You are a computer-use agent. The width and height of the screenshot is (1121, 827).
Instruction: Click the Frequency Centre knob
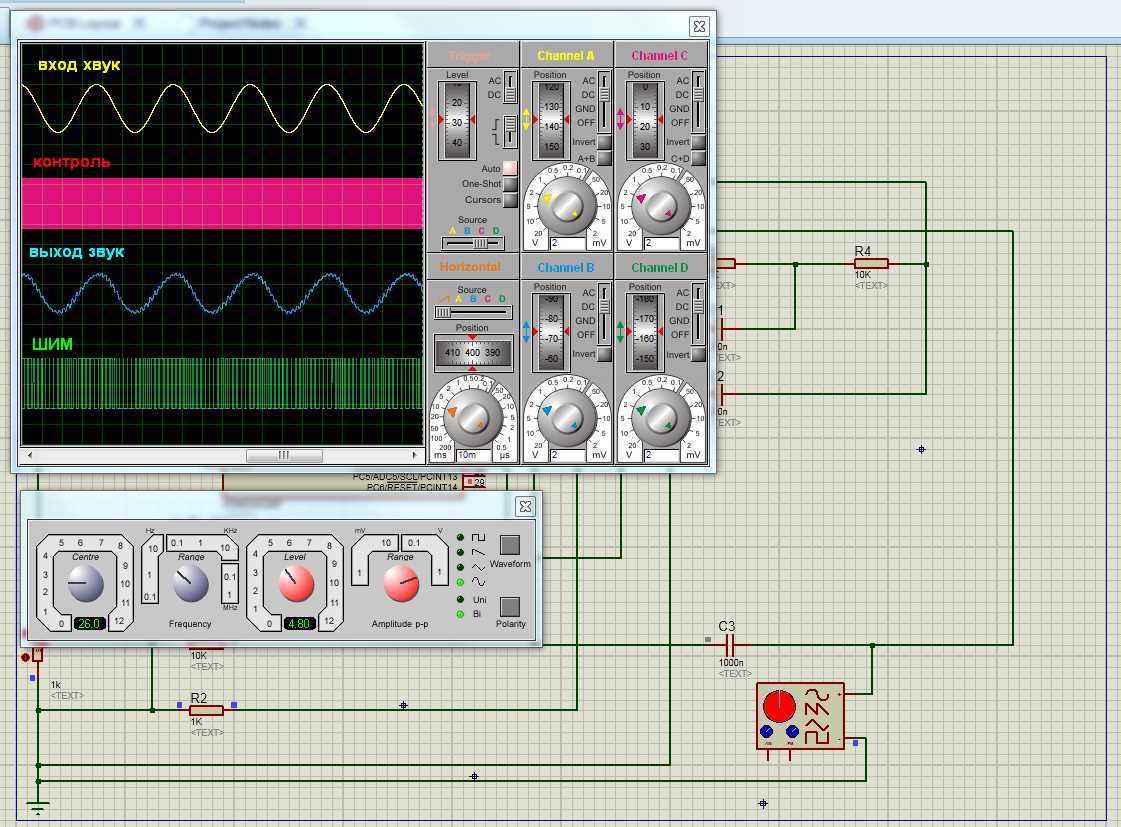(84, 582)
